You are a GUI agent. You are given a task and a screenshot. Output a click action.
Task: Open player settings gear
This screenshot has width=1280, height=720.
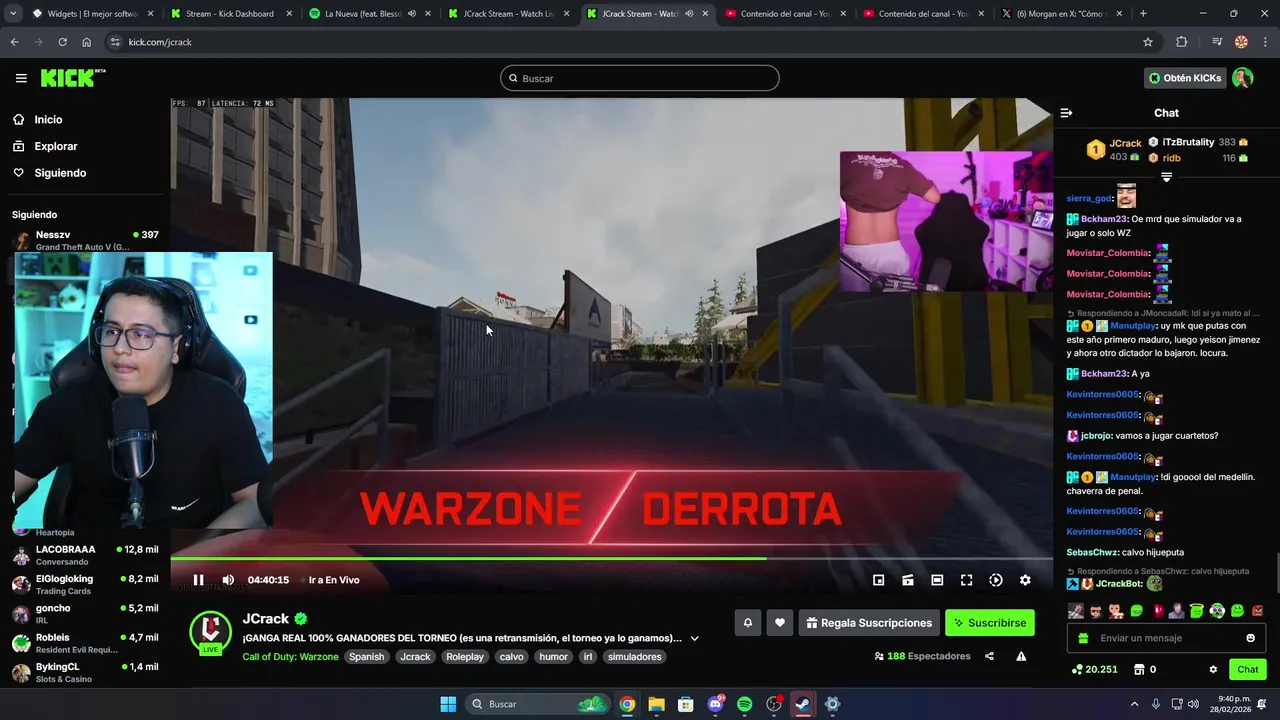pos(1025,580)
